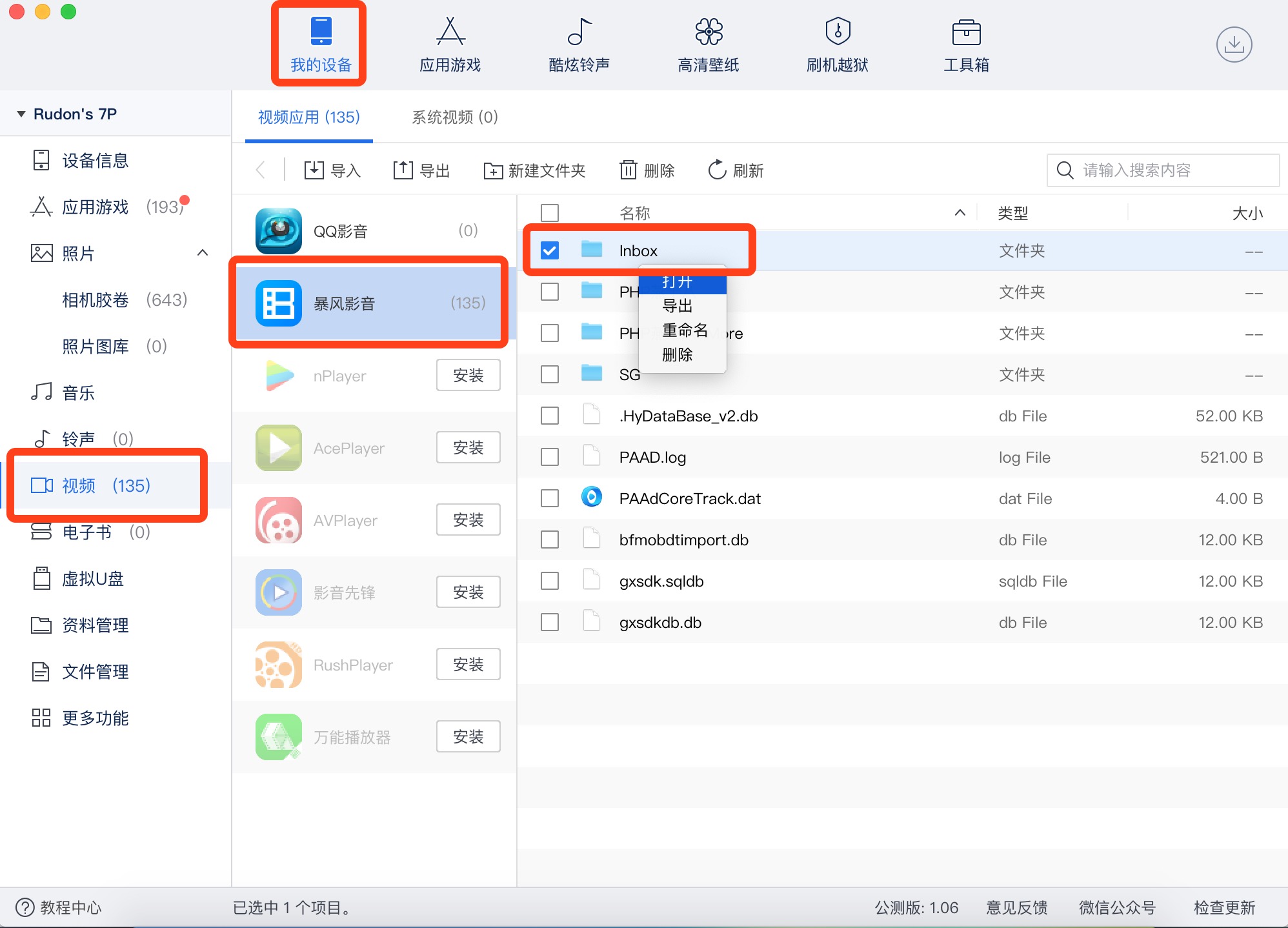1288x928 pixels.
Task: Toggle the 名称 column sort arrow
Action: point(960,213)
